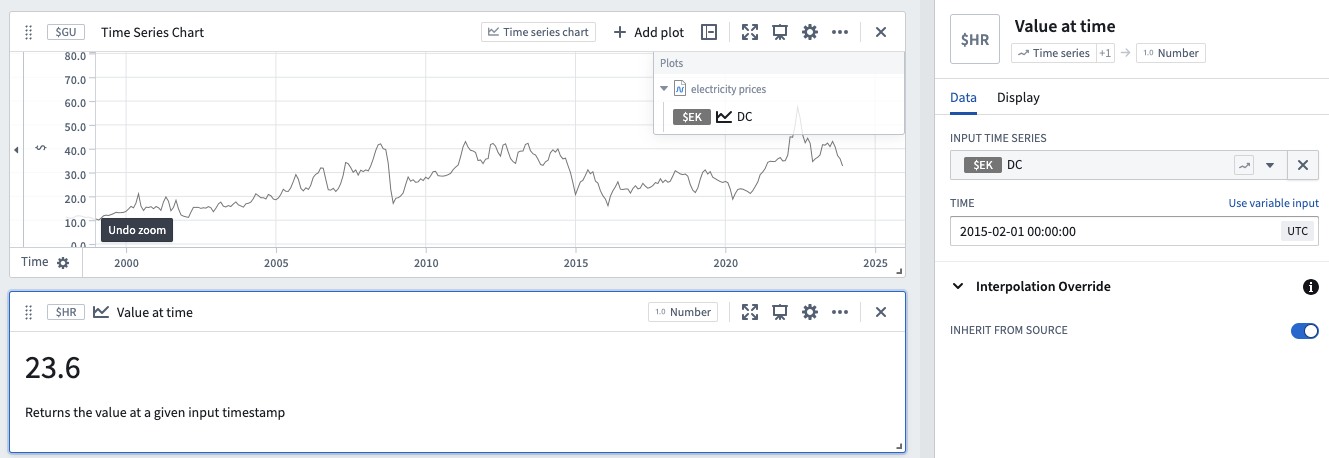This screenshot has height=458, width=1329.
Task: Open Value at time card settings gear
Action: [810, 312]
